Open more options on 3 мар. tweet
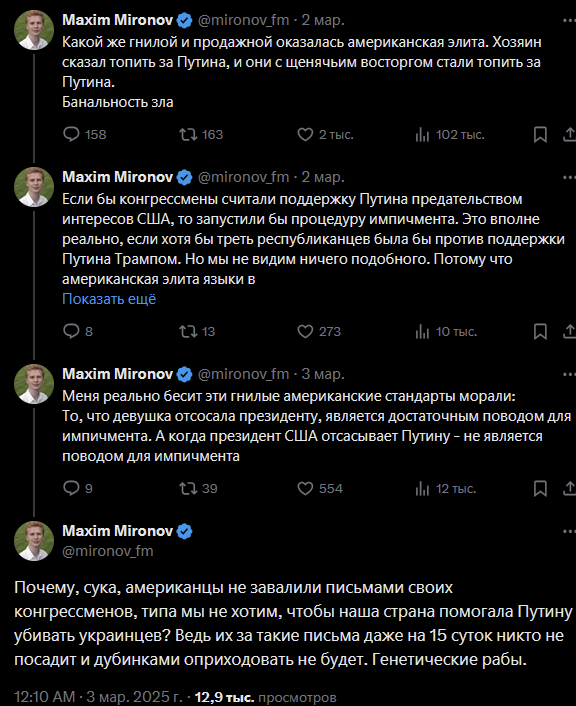Image resolution: width=576 pixels, height=706 pixels. (569, 374)
